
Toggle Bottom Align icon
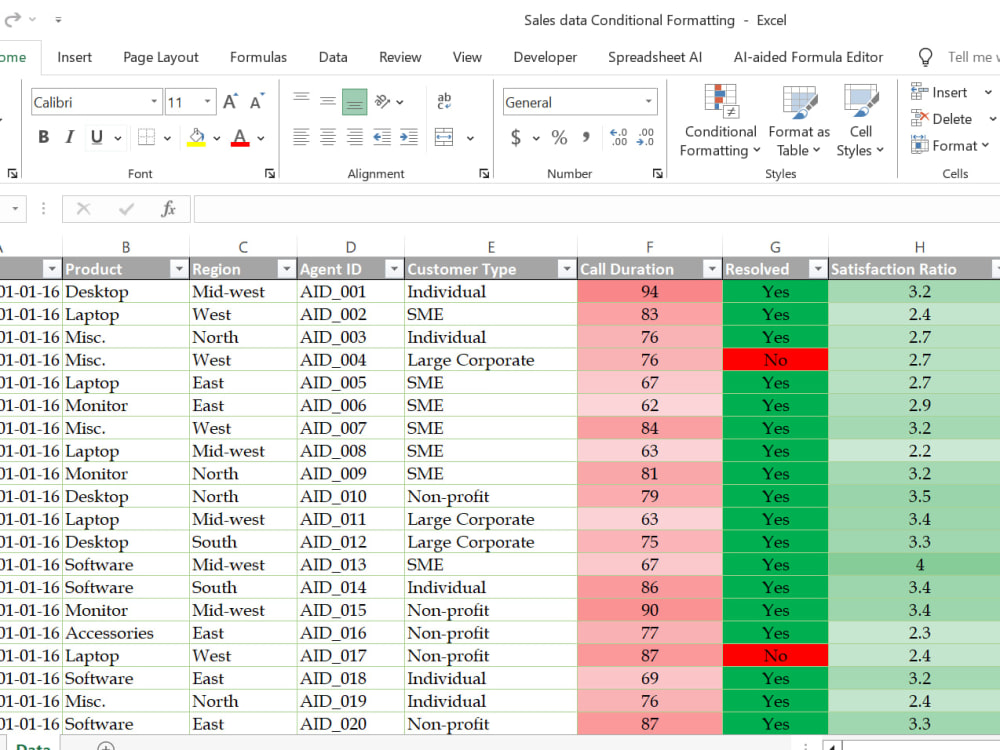pyautogui.click(x=355, y=101)
